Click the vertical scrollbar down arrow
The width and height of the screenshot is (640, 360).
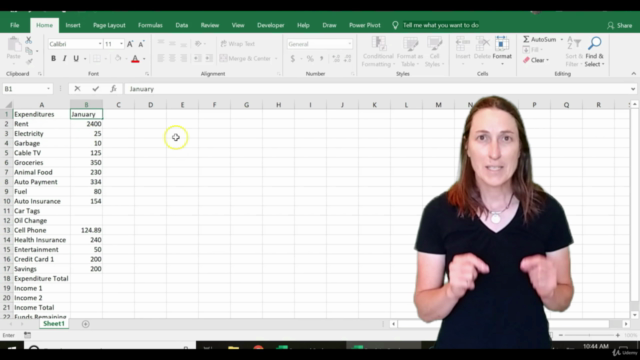pos(634,315)
